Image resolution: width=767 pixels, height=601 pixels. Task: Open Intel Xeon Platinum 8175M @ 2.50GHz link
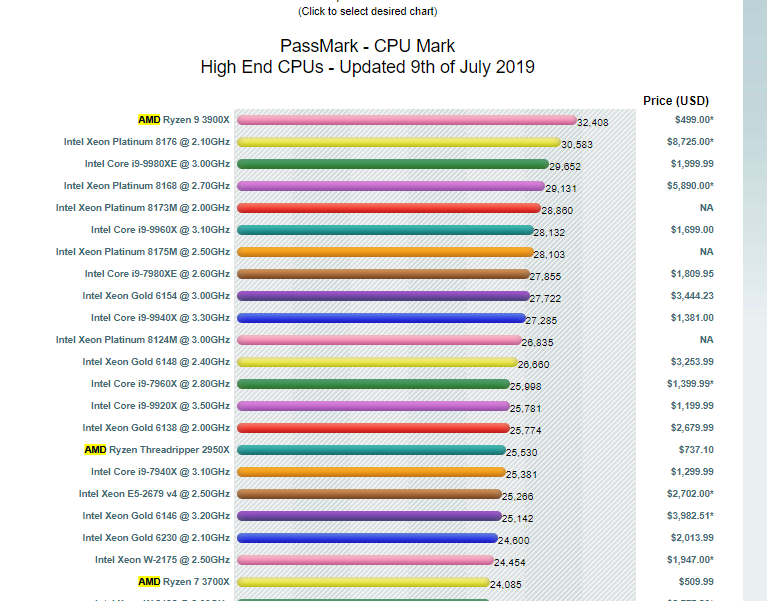pos(143,252)
